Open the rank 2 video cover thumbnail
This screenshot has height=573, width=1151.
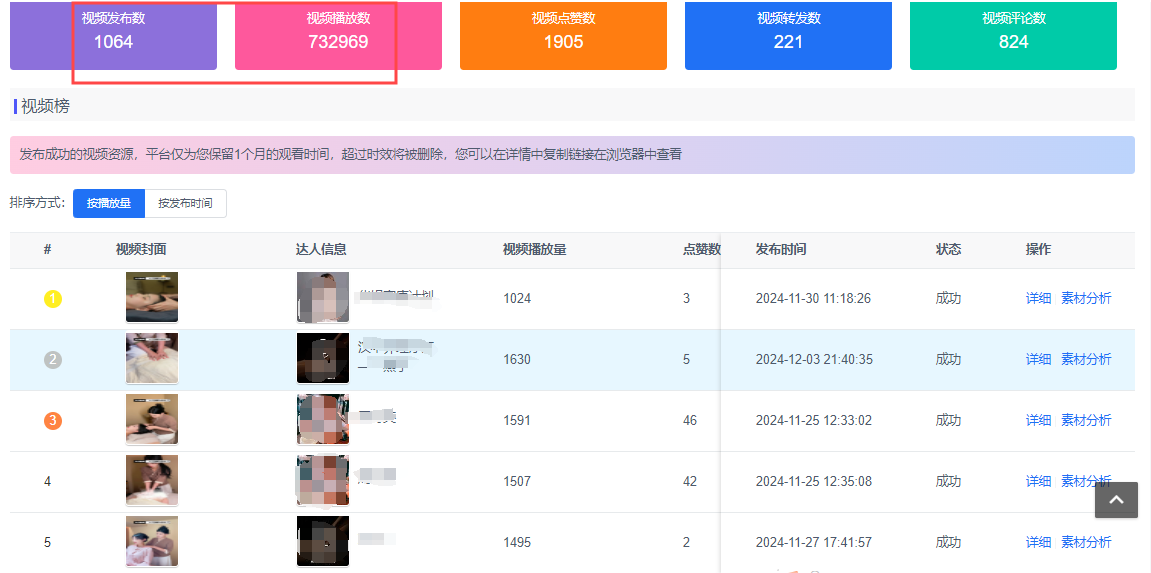[152, 358]
